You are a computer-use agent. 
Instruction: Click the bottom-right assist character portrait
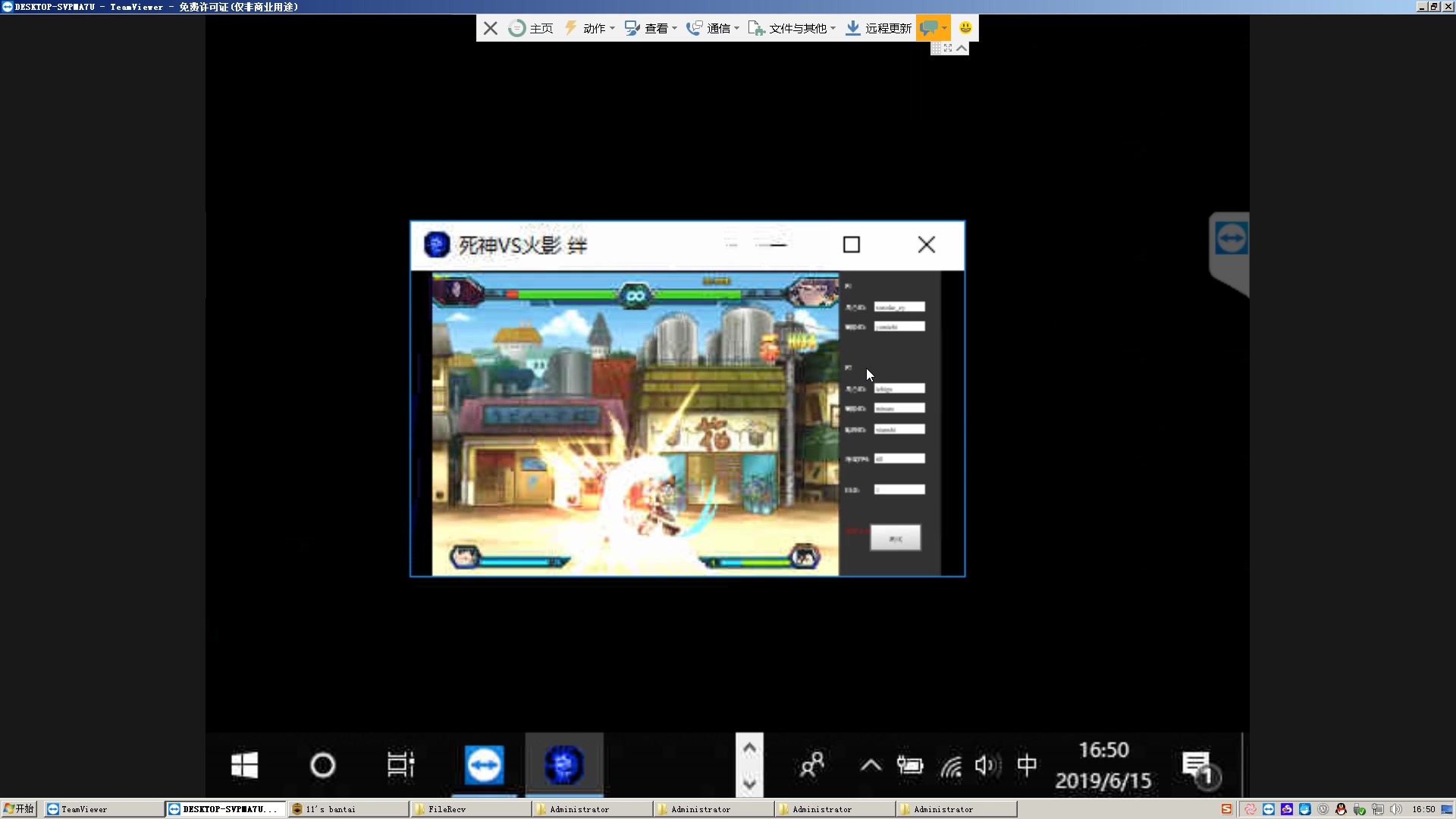point(805,558)
